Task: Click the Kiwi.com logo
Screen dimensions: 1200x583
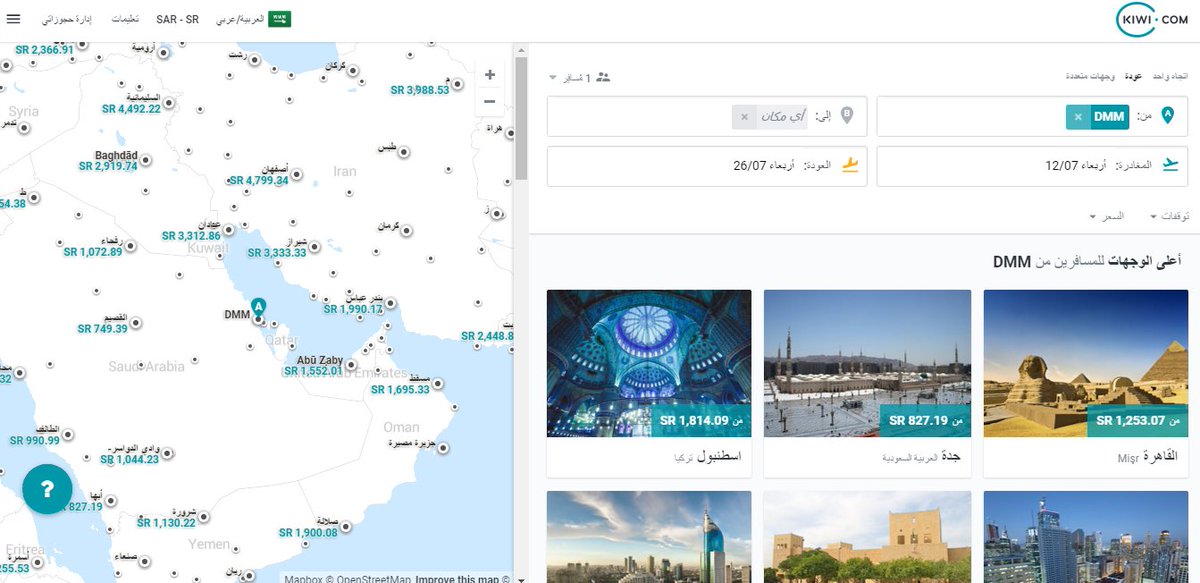Action: 1152,20
